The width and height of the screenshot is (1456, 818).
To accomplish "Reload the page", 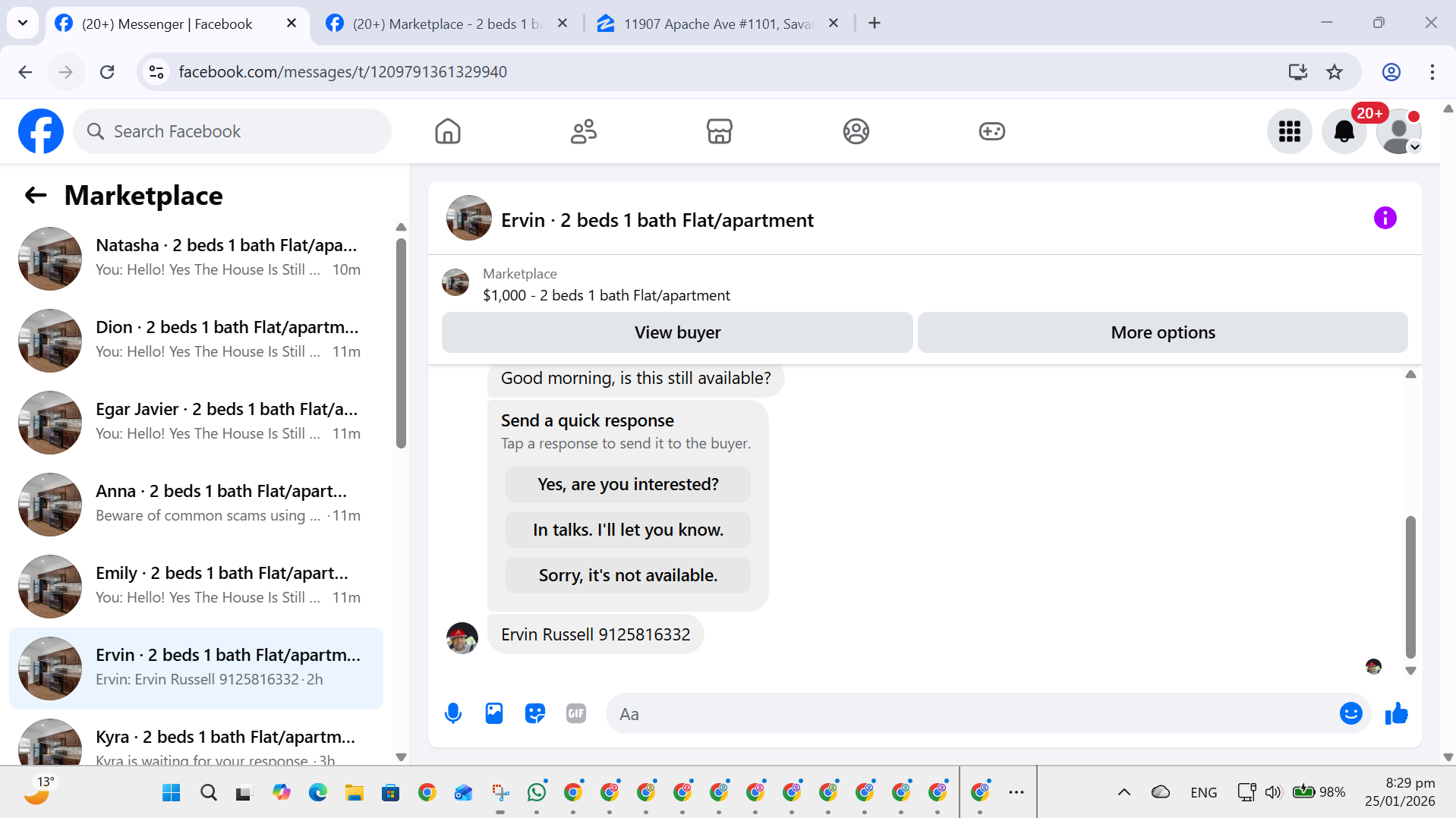I will point(107,72).
